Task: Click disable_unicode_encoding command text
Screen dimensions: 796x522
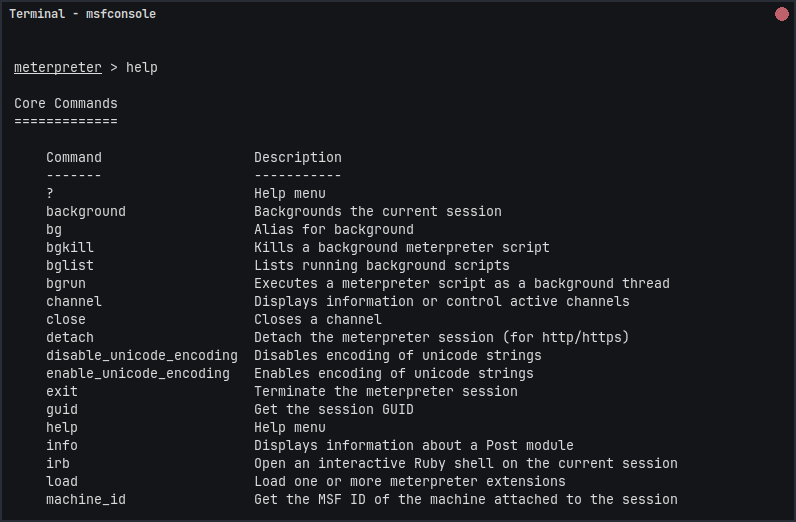Action: [x=142, y=356]
